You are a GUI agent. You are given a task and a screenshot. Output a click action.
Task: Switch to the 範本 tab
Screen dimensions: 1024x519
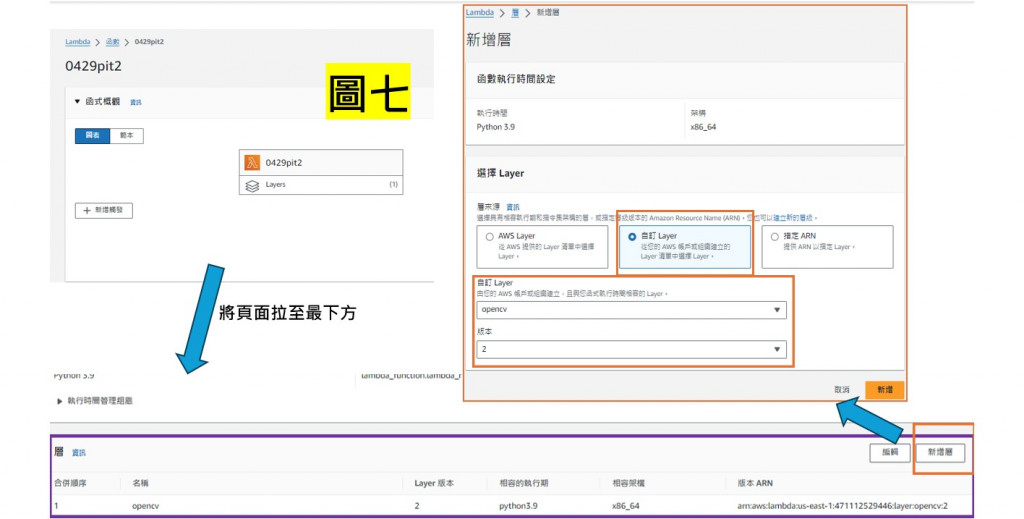pos(127,135)
